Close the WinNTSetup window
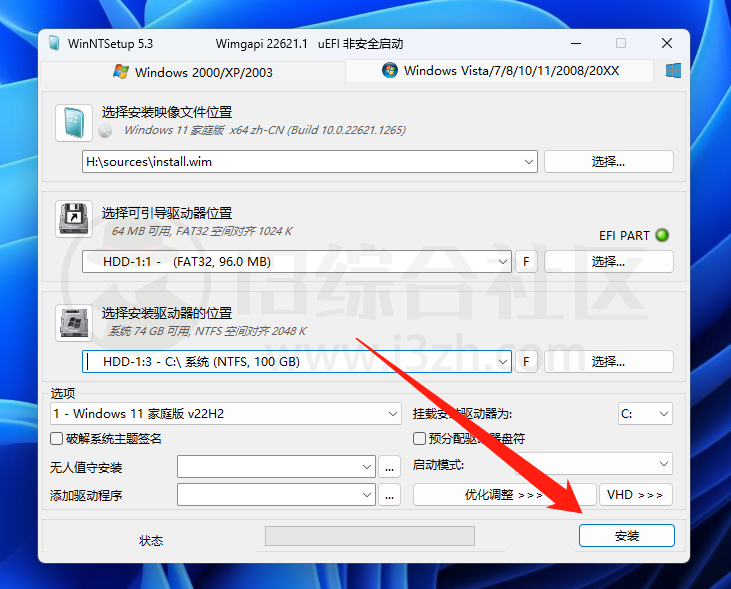Viewport: 731px width, 589px height. (x=667, y=43)
